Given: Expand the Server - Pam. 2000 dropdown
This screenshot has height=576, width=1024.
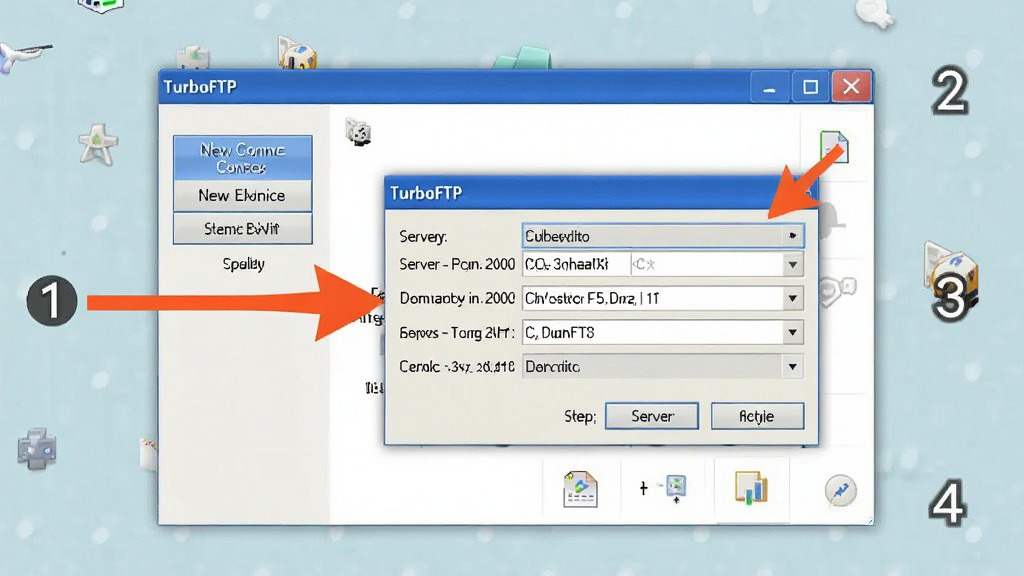Looking at the screenshot, I should [x=792, y=264].
